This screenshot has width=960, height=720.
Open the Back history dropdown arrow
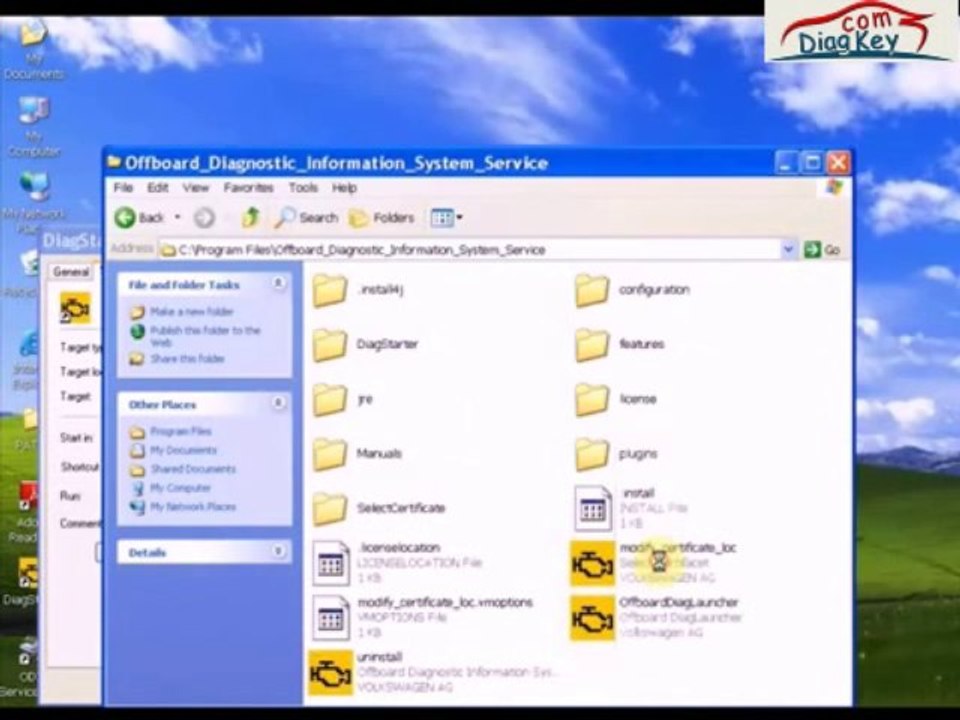178,217
